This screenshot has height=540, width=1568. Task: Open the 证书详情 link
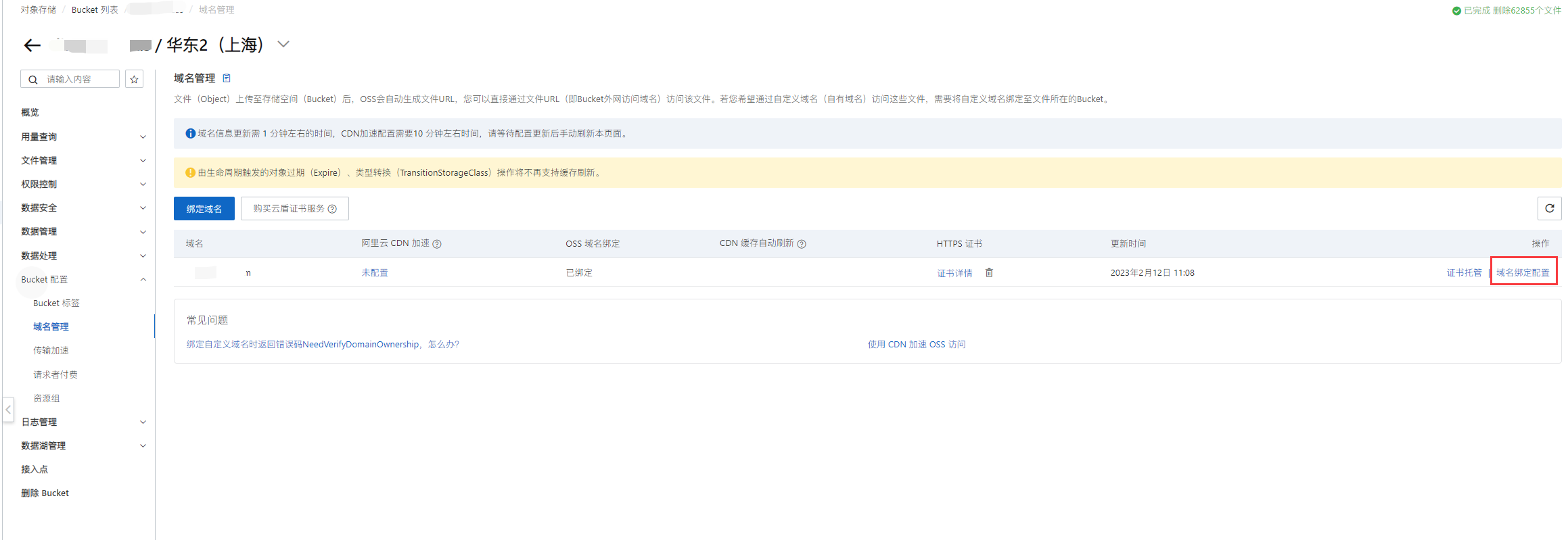click(954, 273)
